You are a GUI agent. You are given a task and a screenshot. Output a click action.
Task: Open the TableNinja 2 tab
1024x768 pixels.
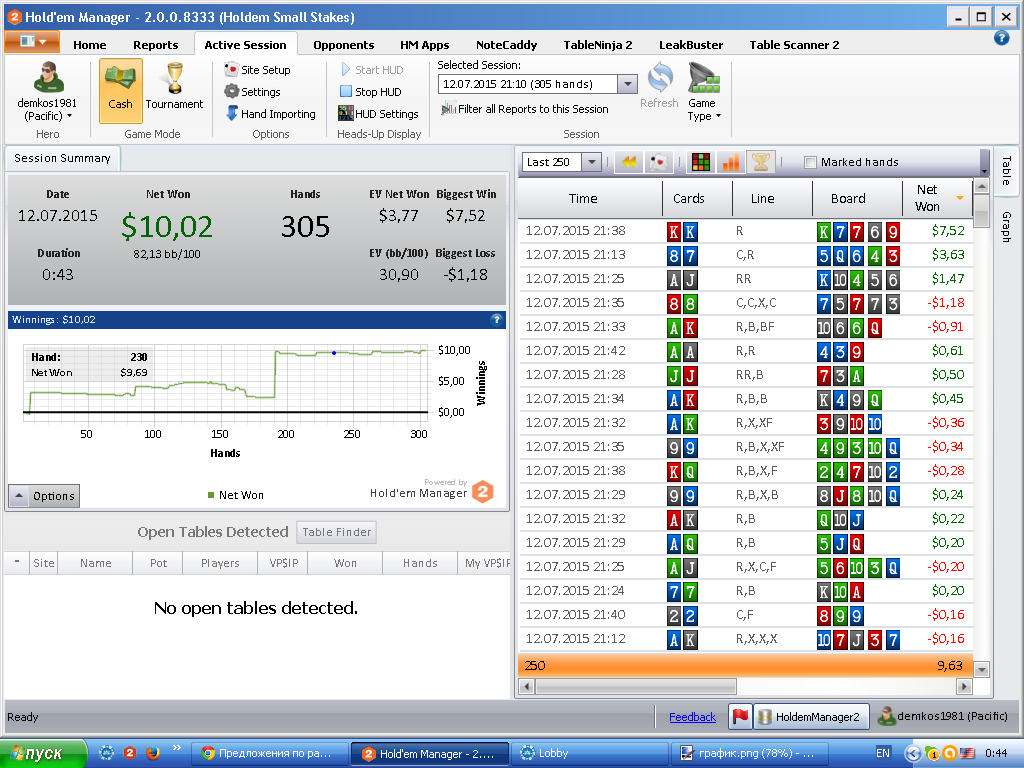coord(598,44)
